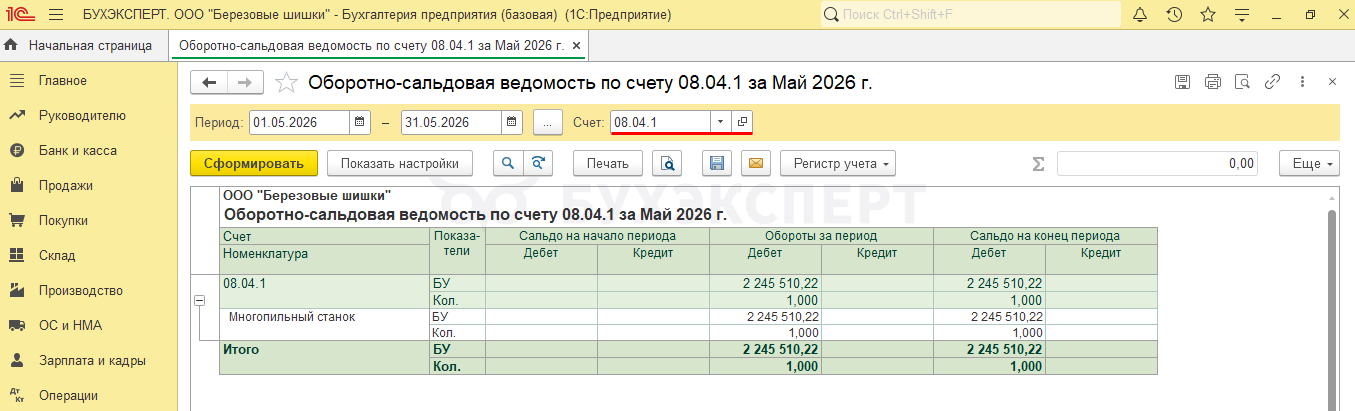Open the form's vertical dots menu
The width and height of the screenshot is (1355, 411).
(x=1301, y=83)
